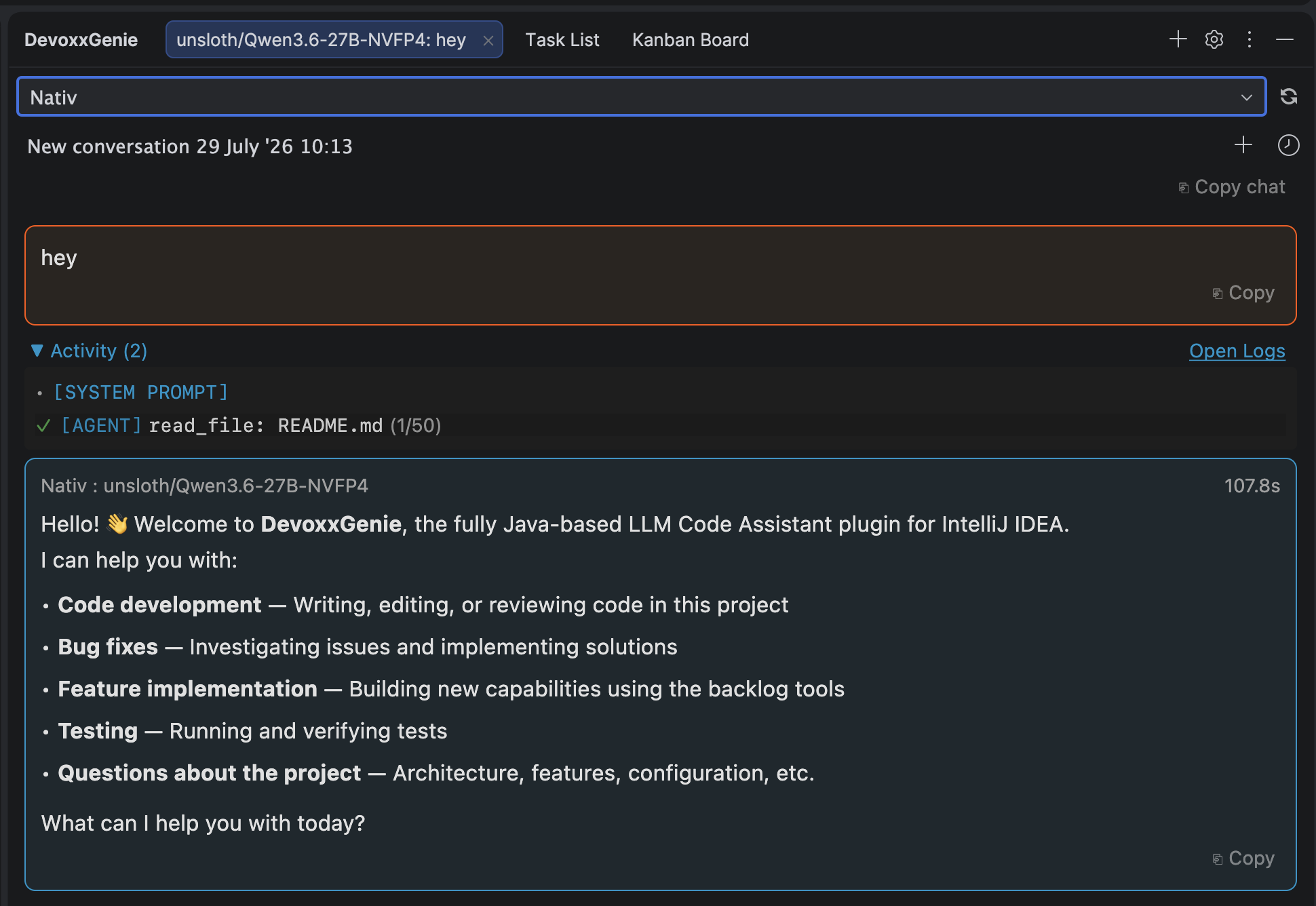Open Logs link

coord(1237,351)
